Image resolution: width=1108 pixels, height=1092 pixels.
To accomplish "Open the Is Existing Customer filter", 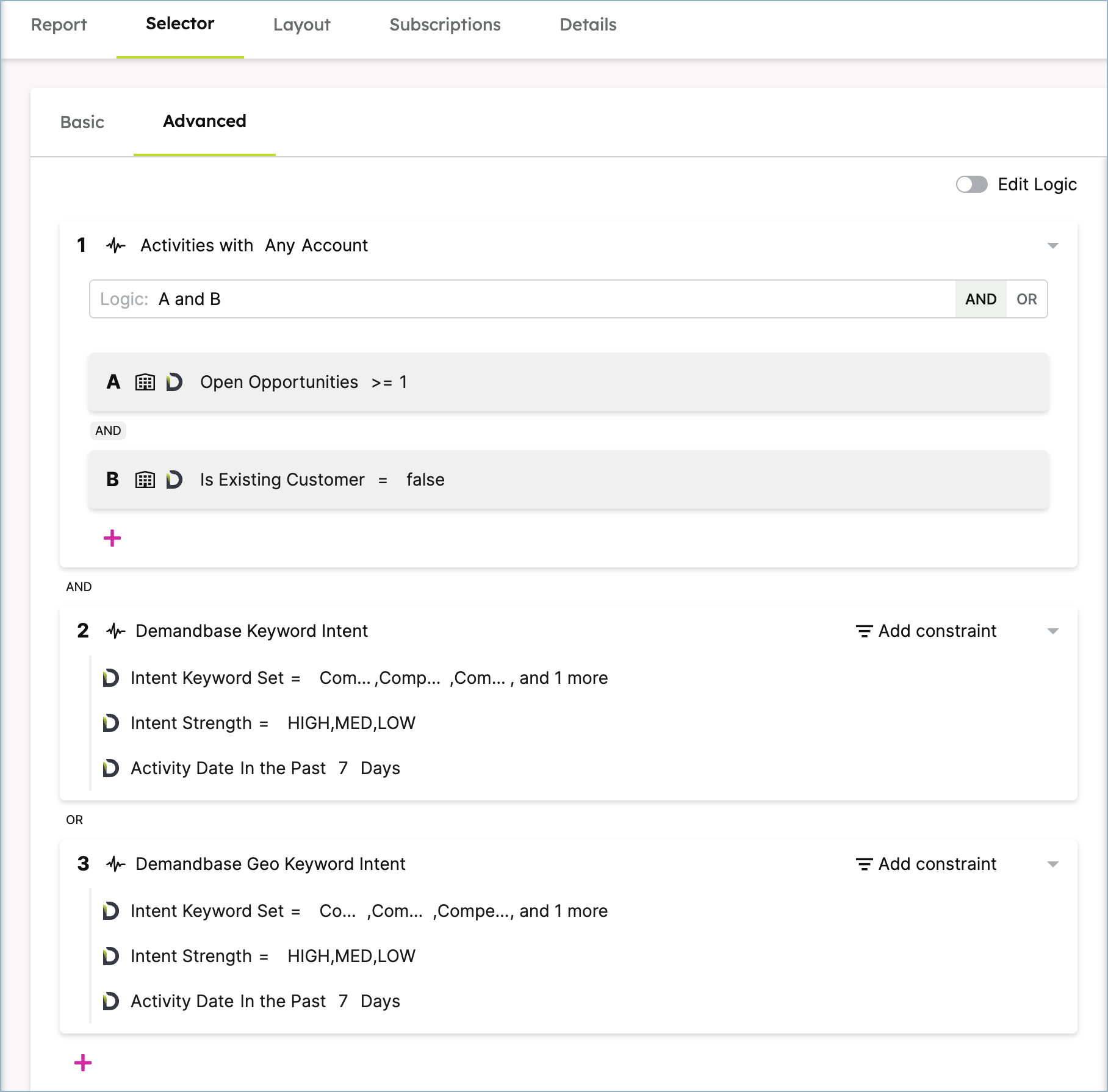I will tap(569, 480).
